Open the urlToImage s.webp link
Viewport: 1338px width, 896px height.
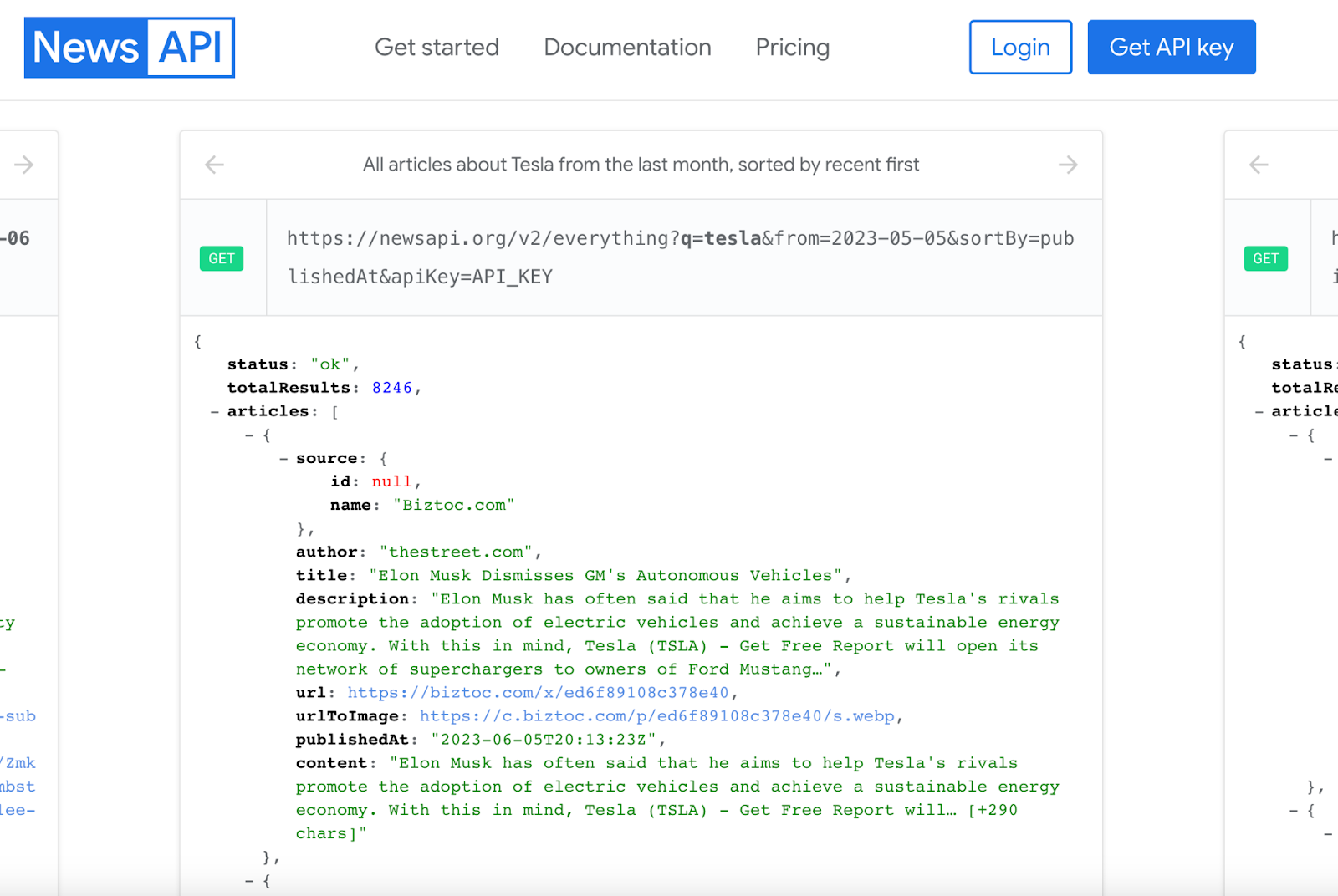tap(656, 716)
